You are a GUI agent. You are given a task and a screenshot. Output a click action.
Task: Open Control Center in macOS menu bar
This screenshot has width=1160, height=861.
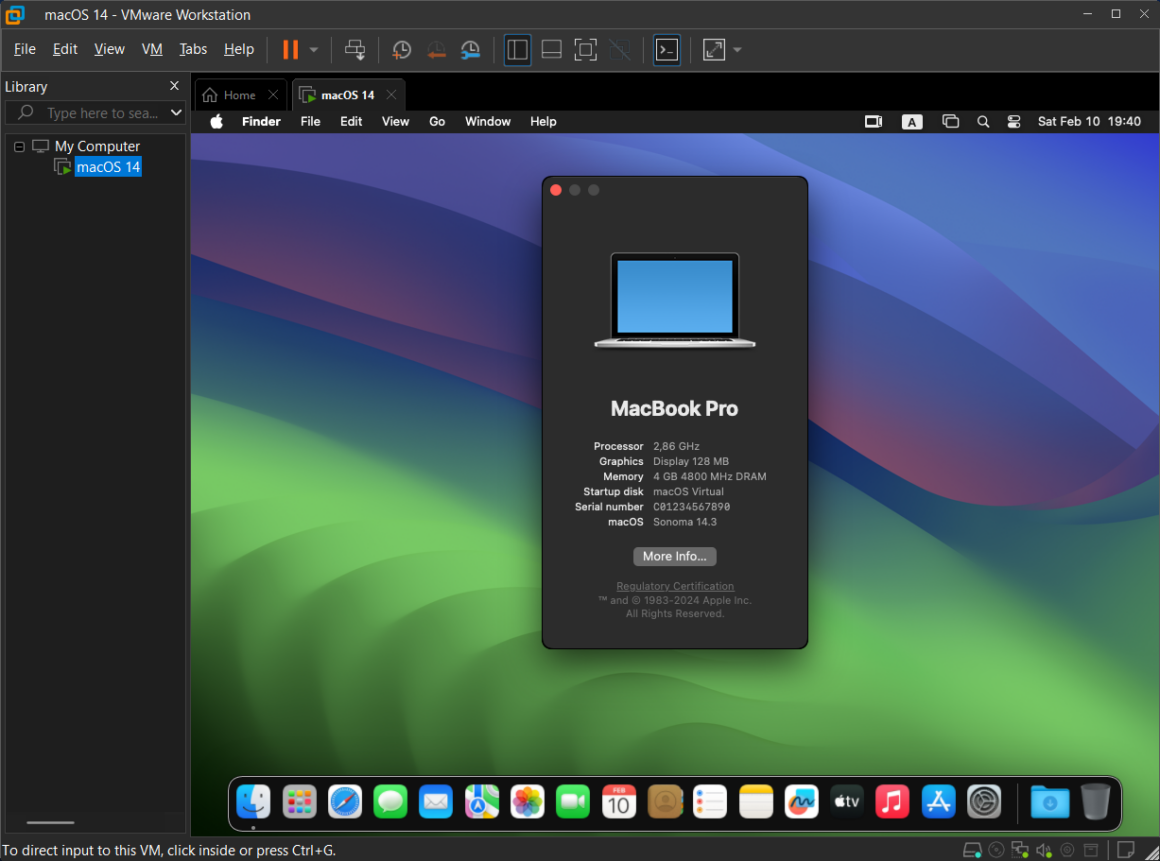[x=1014, y=121]
